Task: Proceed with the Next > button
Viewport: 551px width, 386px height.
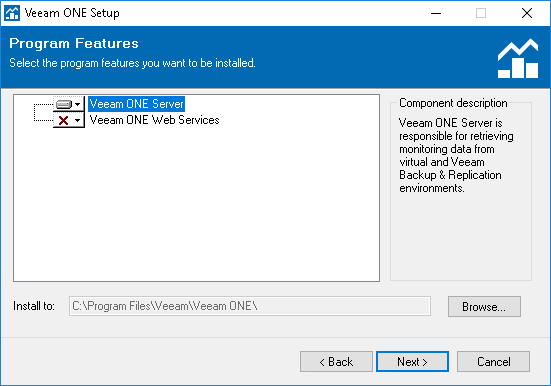Action: click(413, 361)
